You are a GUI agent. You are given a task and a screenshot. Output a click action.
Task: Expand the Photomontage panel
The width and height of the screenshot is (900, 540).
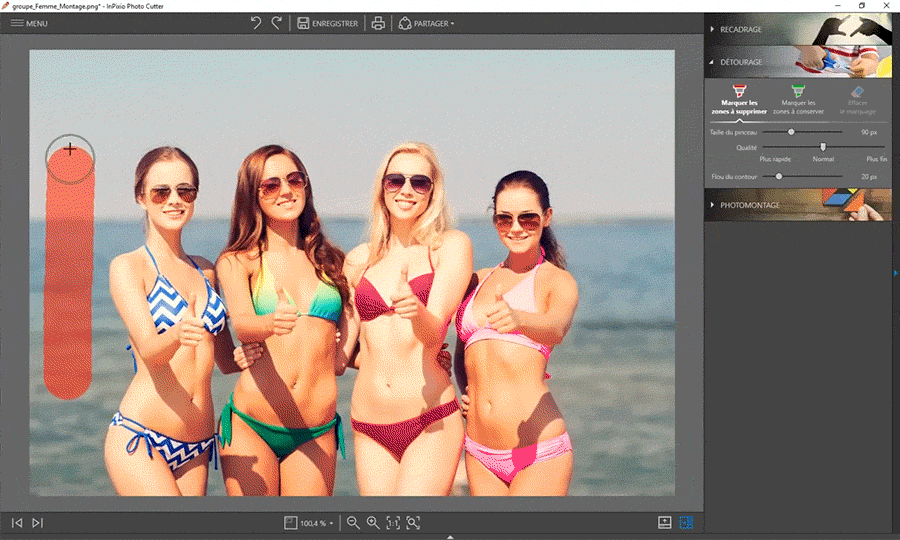(750, 205)
